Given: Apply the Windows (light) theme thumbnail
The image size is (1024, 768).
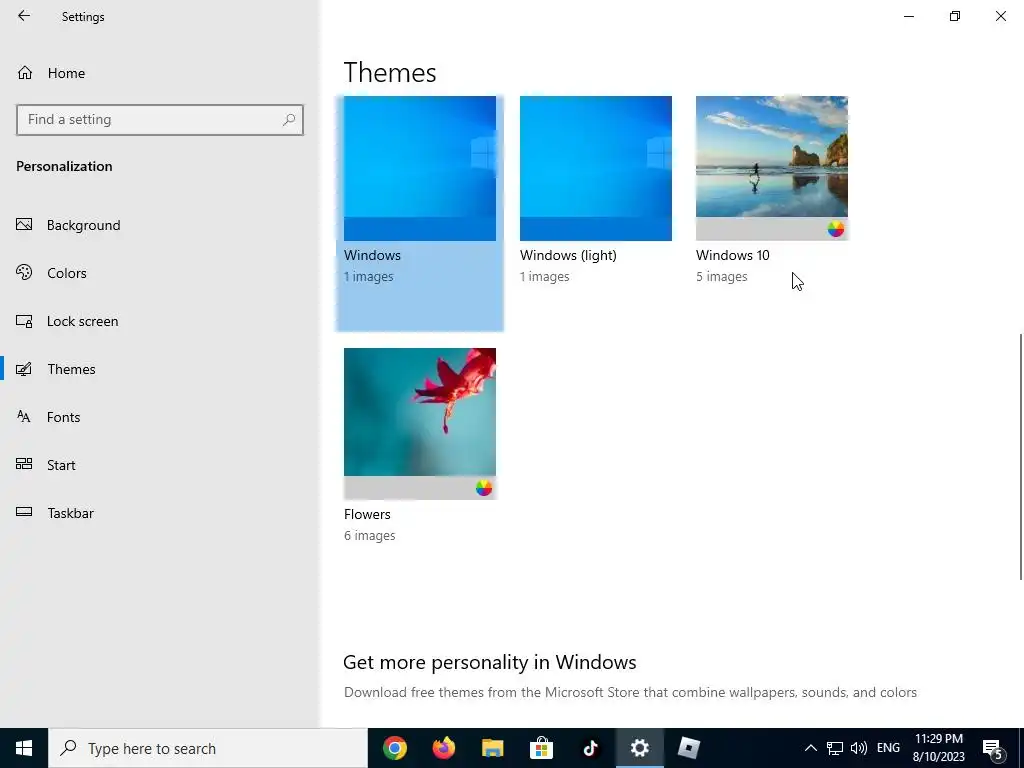Looking at the screenshot, I should point(596,168).
